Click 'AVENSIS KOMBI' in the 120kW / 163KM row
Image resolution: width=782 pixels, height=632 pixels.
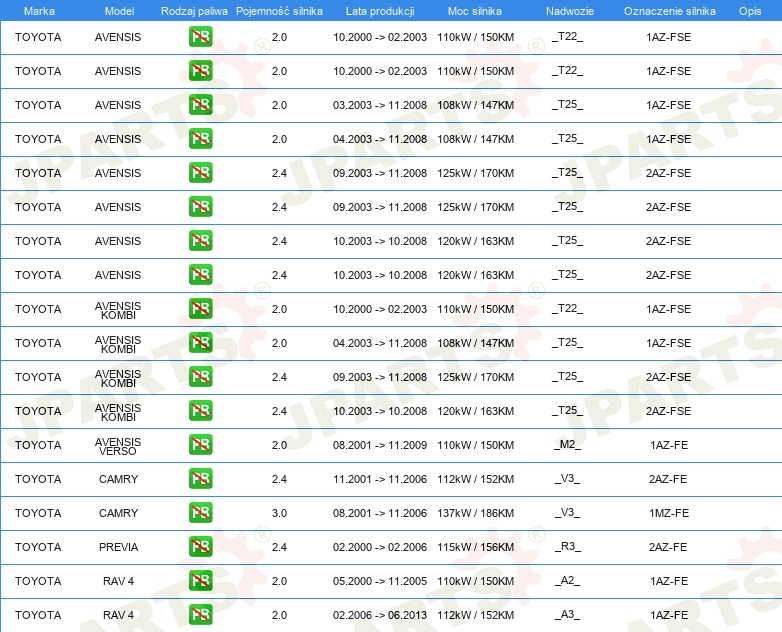point(118,413)
